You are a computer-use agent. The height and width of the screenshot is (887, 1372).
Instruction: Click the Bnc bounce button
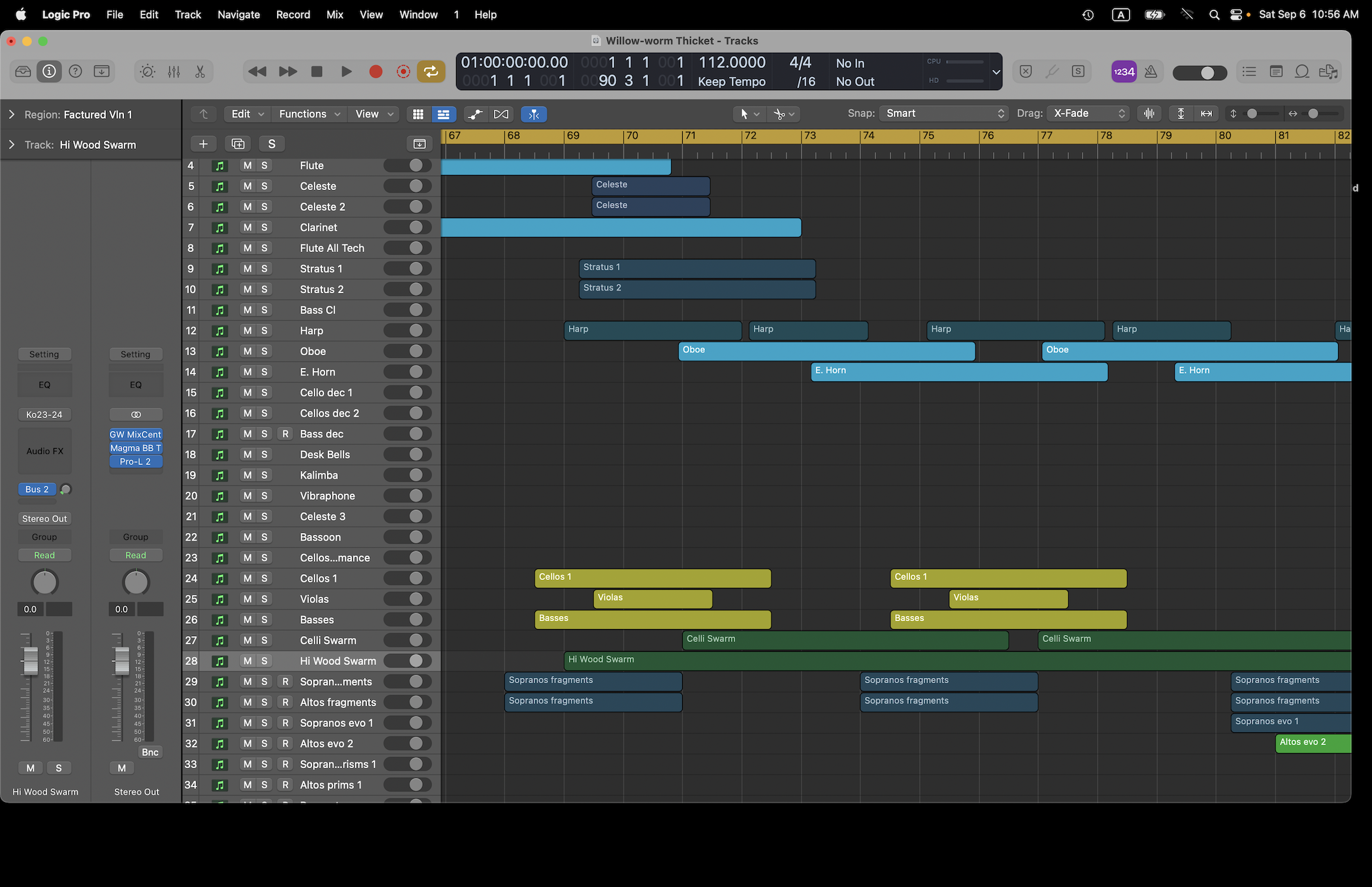click(x=150, y=752)
